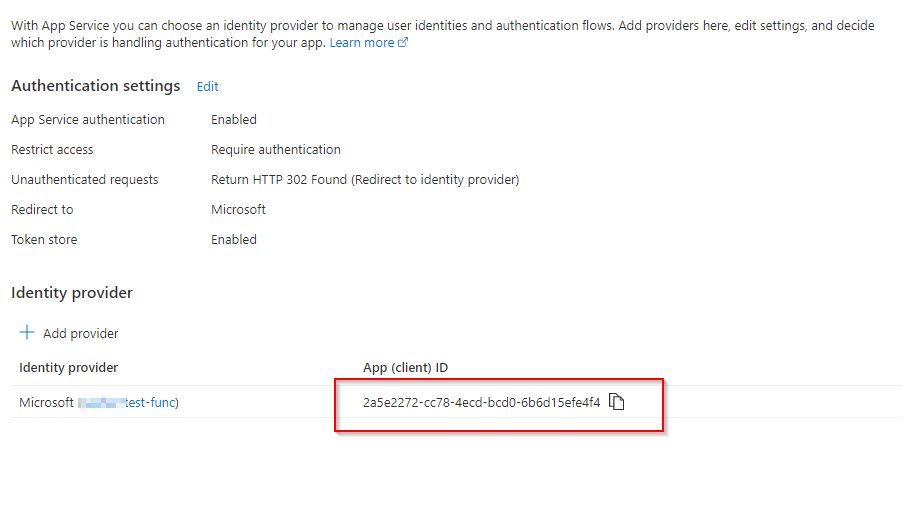Click the external link icon after Learn more
The image size is (903, 529).
(403, 42)
